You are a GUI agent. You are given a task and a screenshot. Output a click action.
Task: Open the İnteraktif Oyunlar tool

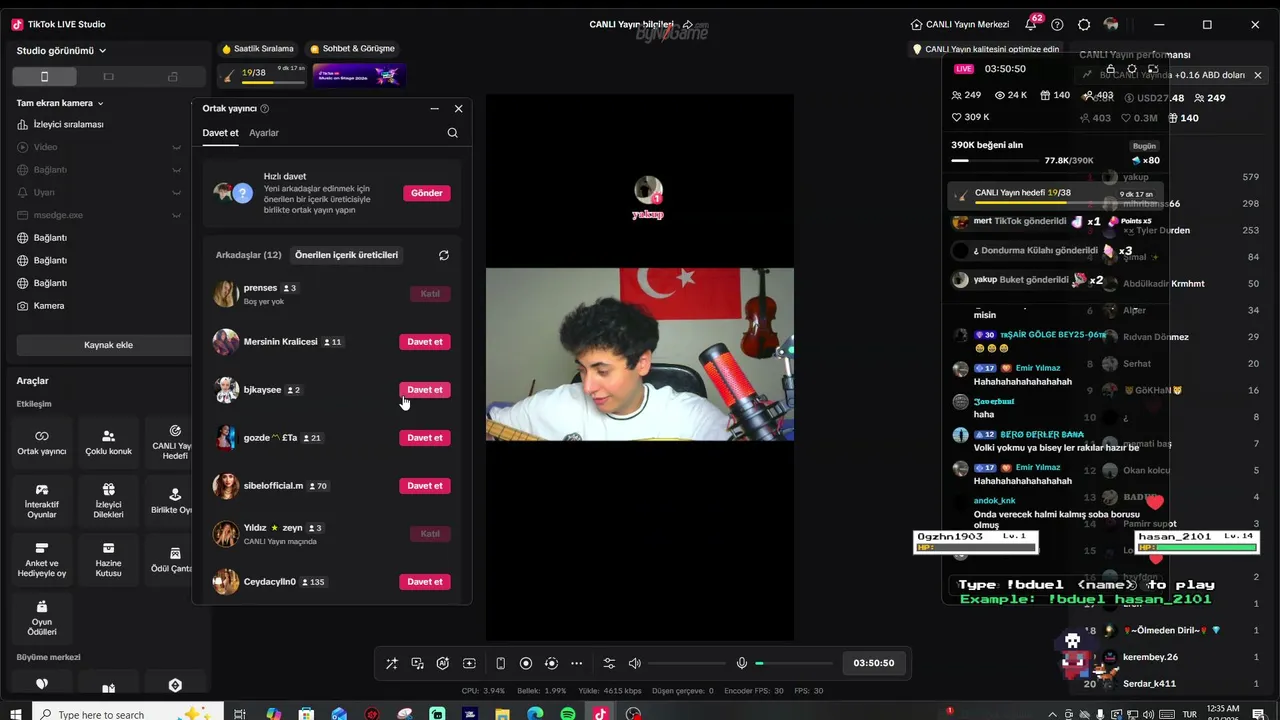(x=42, y=501)
